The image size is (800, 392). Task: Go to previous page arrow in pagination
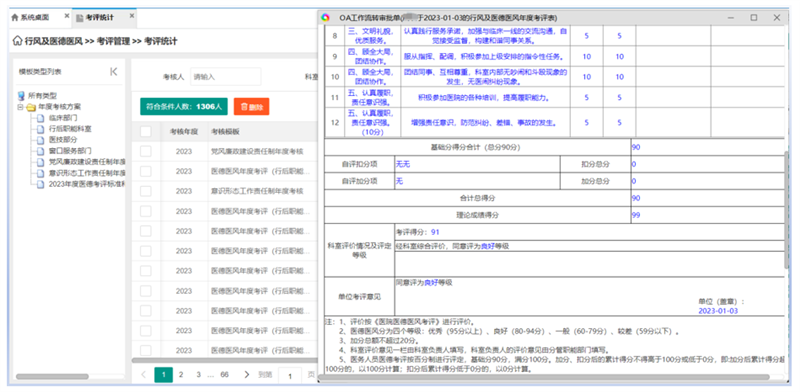click(x=144, y=375)
